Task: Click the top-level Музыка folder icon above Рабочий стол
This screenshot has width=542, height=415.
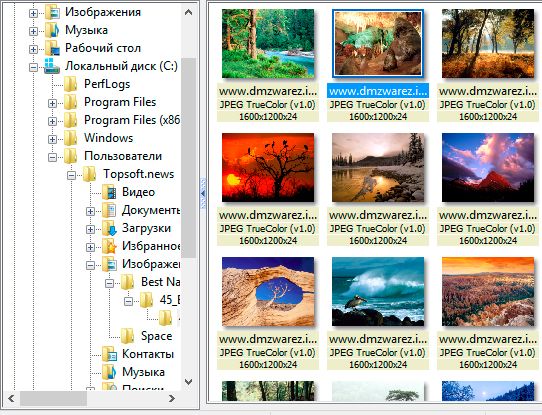Action: point(52,30)
